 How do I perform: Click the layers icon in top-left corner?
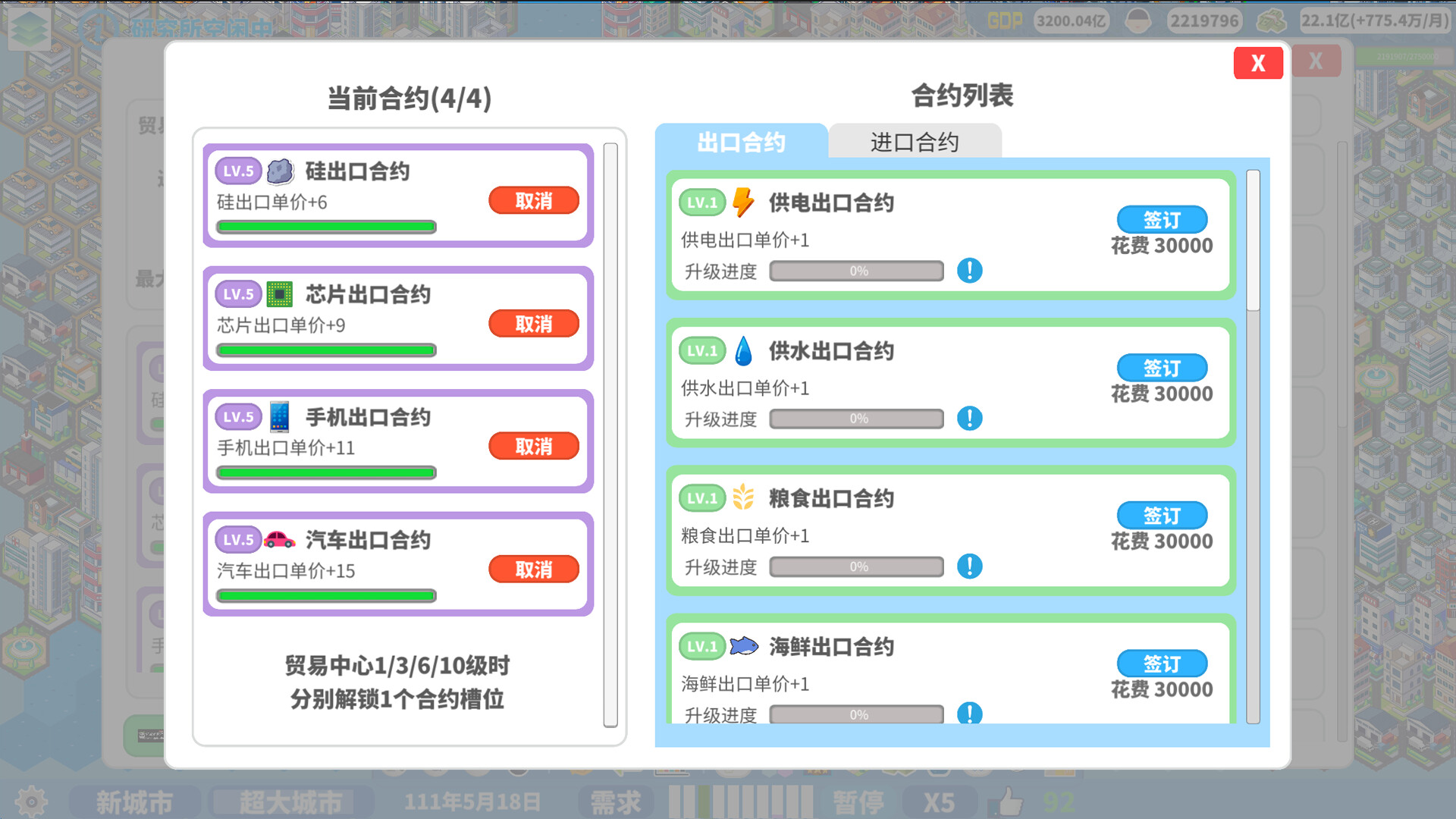[28, 28]
